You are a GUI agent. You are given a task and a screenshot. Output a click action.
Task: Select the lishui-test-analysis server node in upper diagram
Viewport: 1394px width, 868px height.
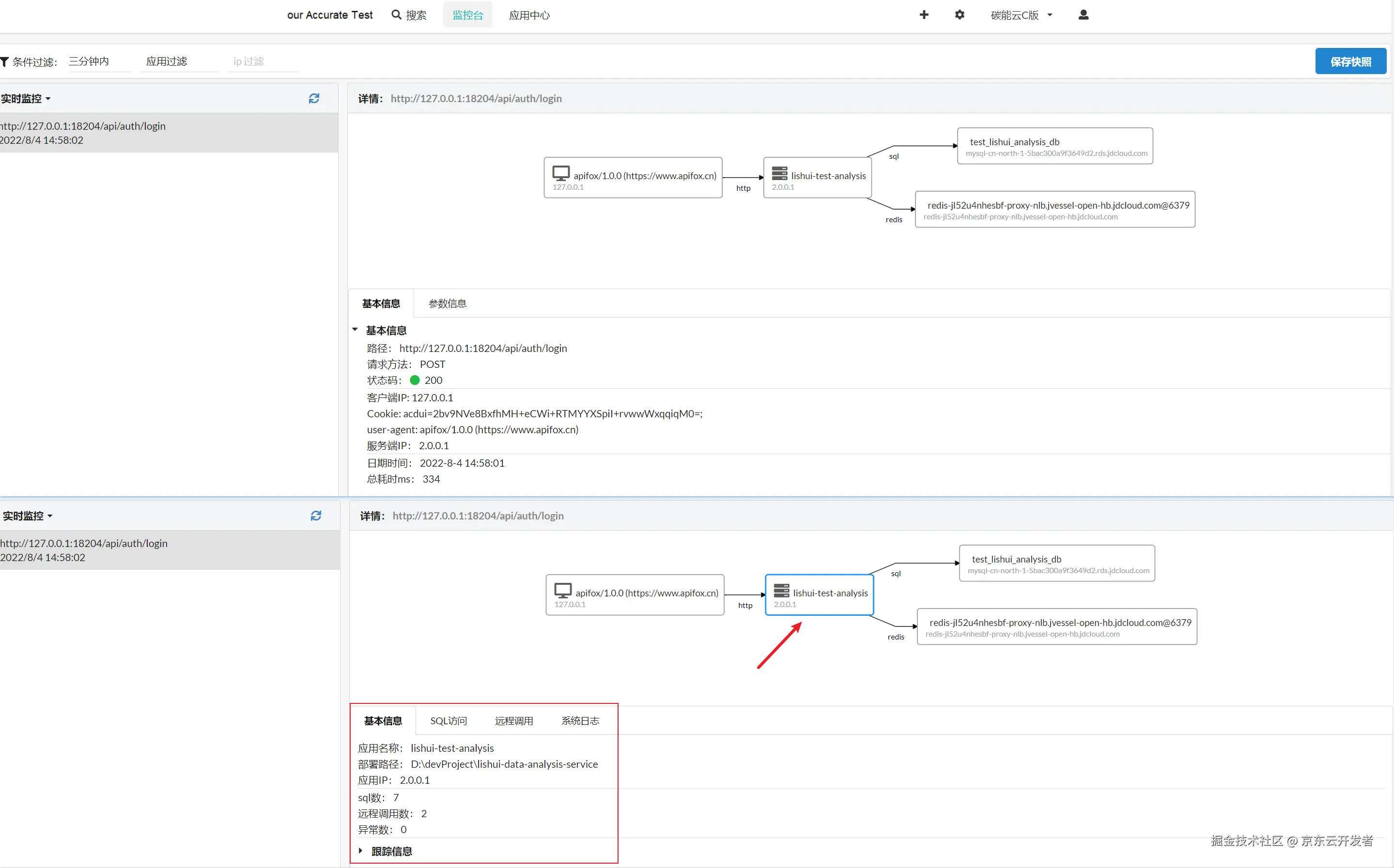817,178
